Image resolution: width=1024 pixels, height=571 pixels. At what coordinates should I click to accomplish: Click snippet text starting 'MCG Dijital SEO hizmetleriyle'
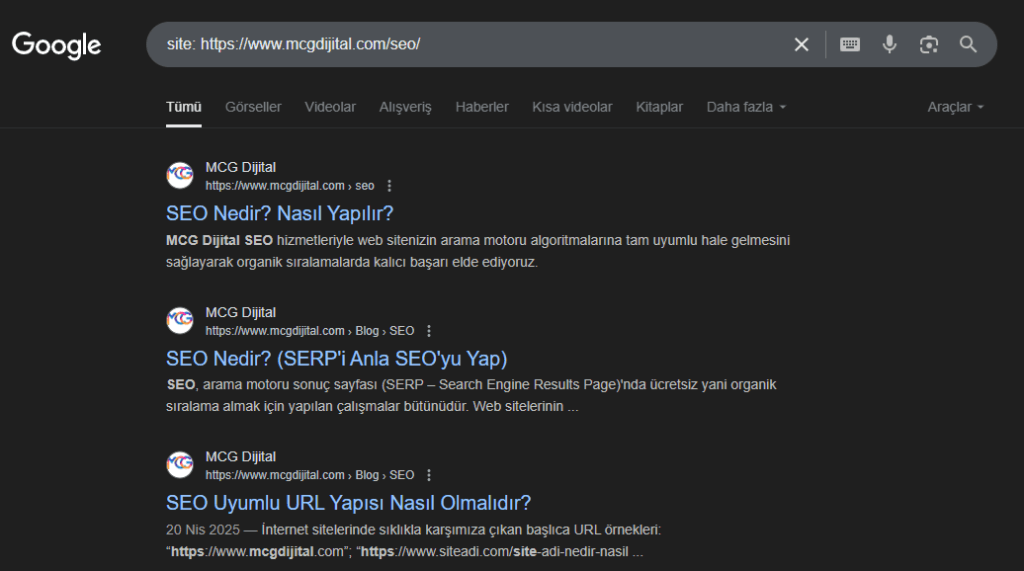point(478,252)
